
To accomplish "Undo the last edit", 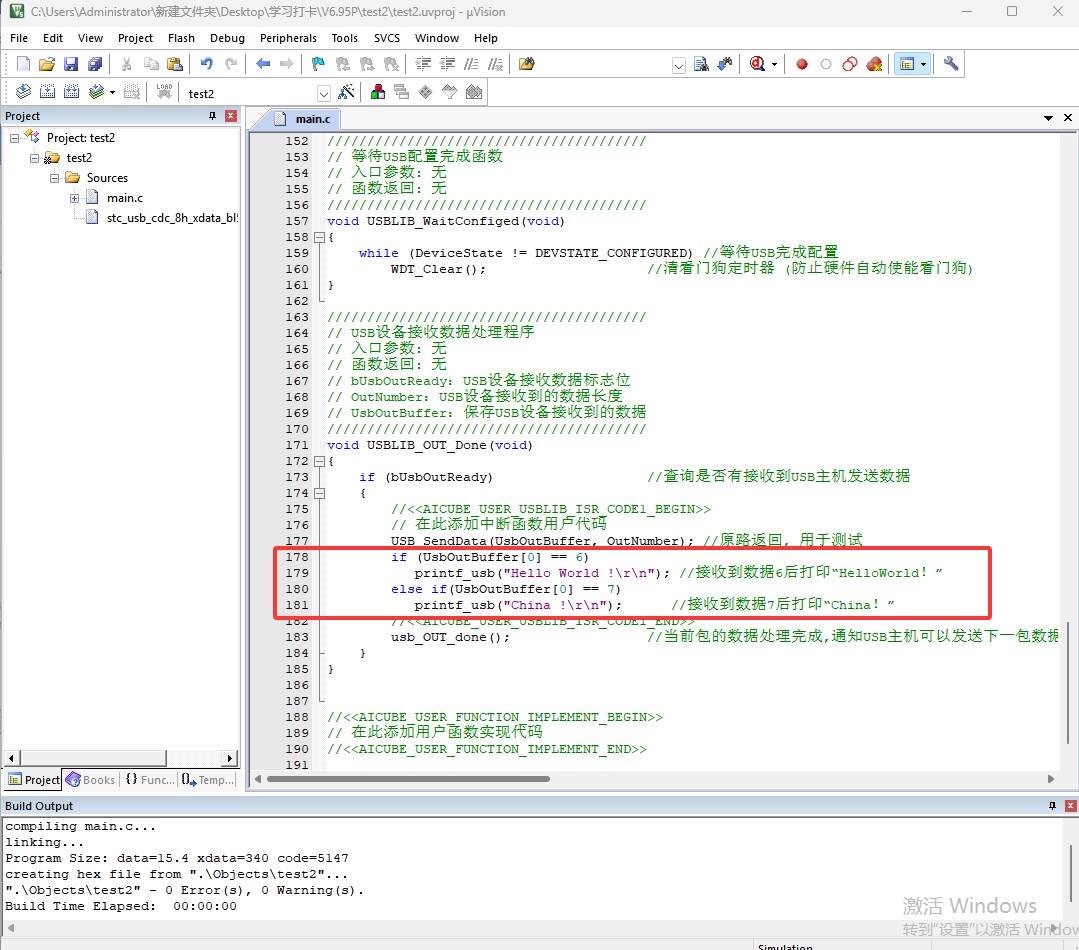I will coord(206,64).
